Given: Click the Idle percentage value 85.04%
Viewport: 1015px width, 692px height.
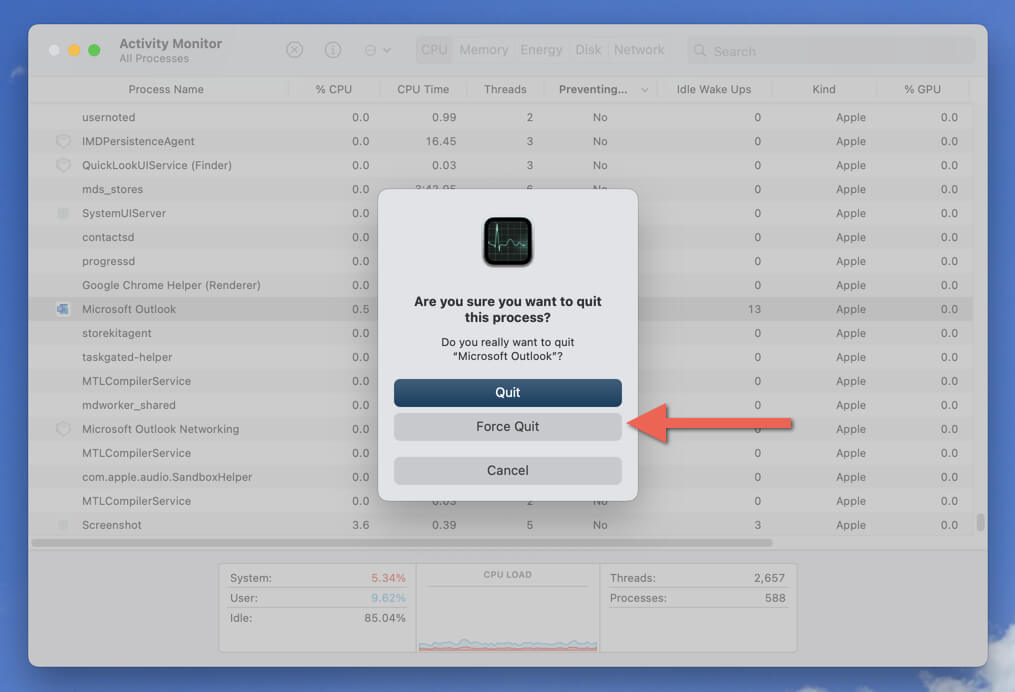Looking at the screenshot, I should point(385,618).
